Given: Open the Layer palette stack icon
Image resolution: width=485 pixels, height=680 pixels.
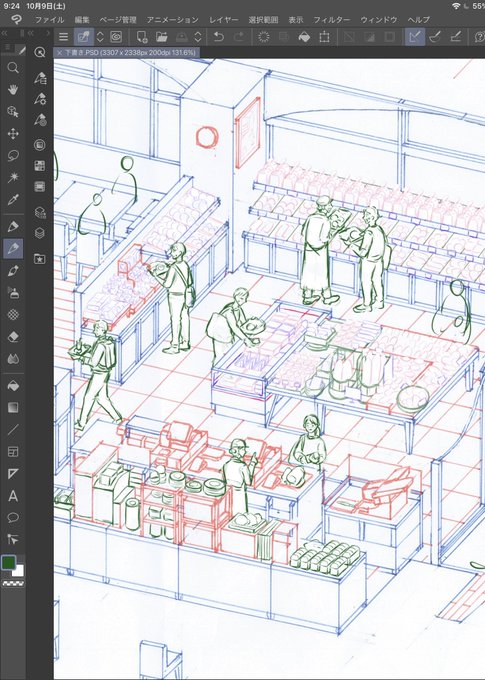Looking at the screenshot, I should click(39, 233).
